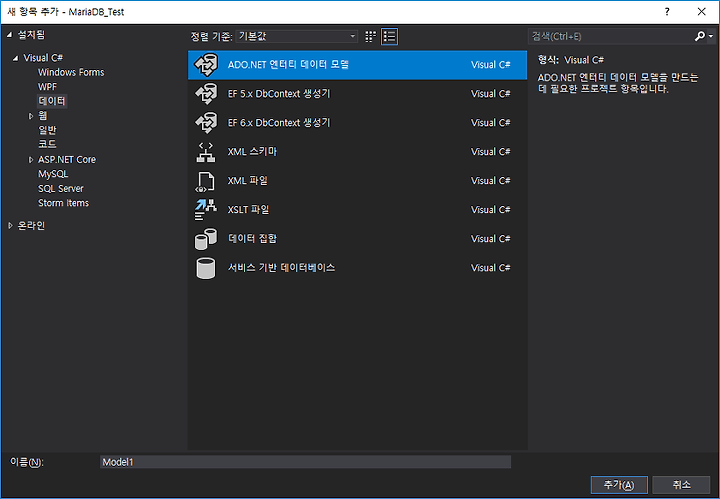Click the 검색(Ctrl+E) search box

pyautogui.click(x=611, y=36)
